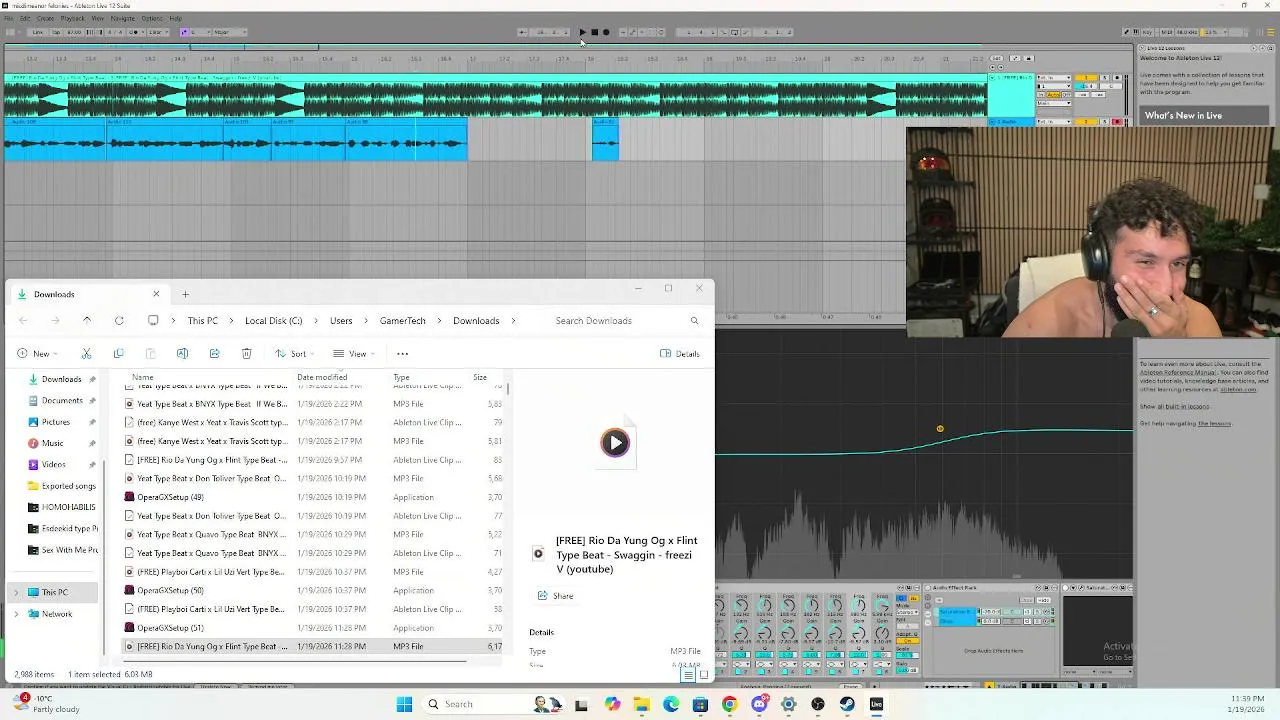The image size is (1280, 720).
Task: Click the Share icon in File Explorer toolbar
Action: (214, 353)
